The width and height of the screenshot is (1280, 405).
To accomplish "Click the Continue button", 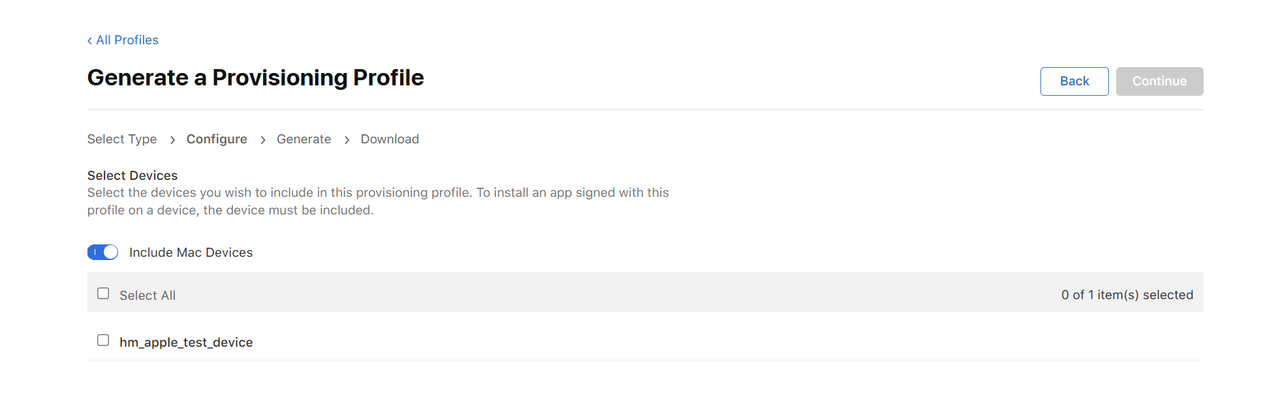I will (1159, 81).
